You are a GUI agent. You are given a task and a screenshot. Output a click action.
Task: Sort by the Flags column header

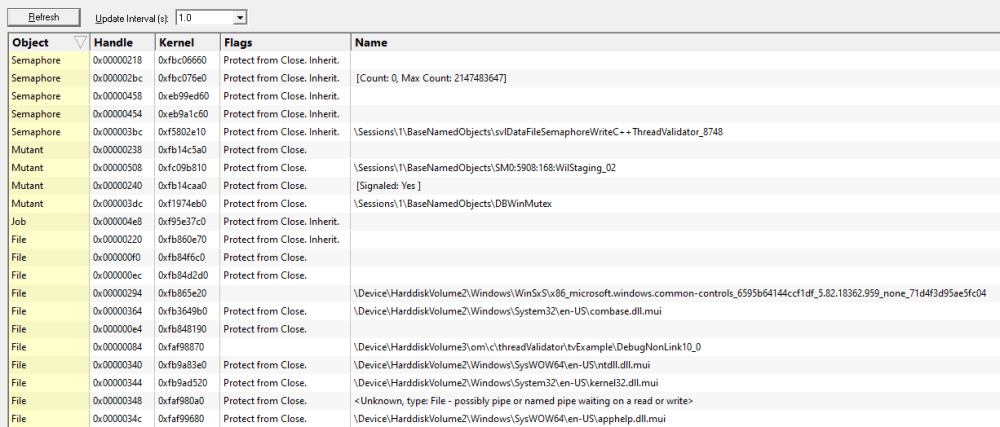285,43
